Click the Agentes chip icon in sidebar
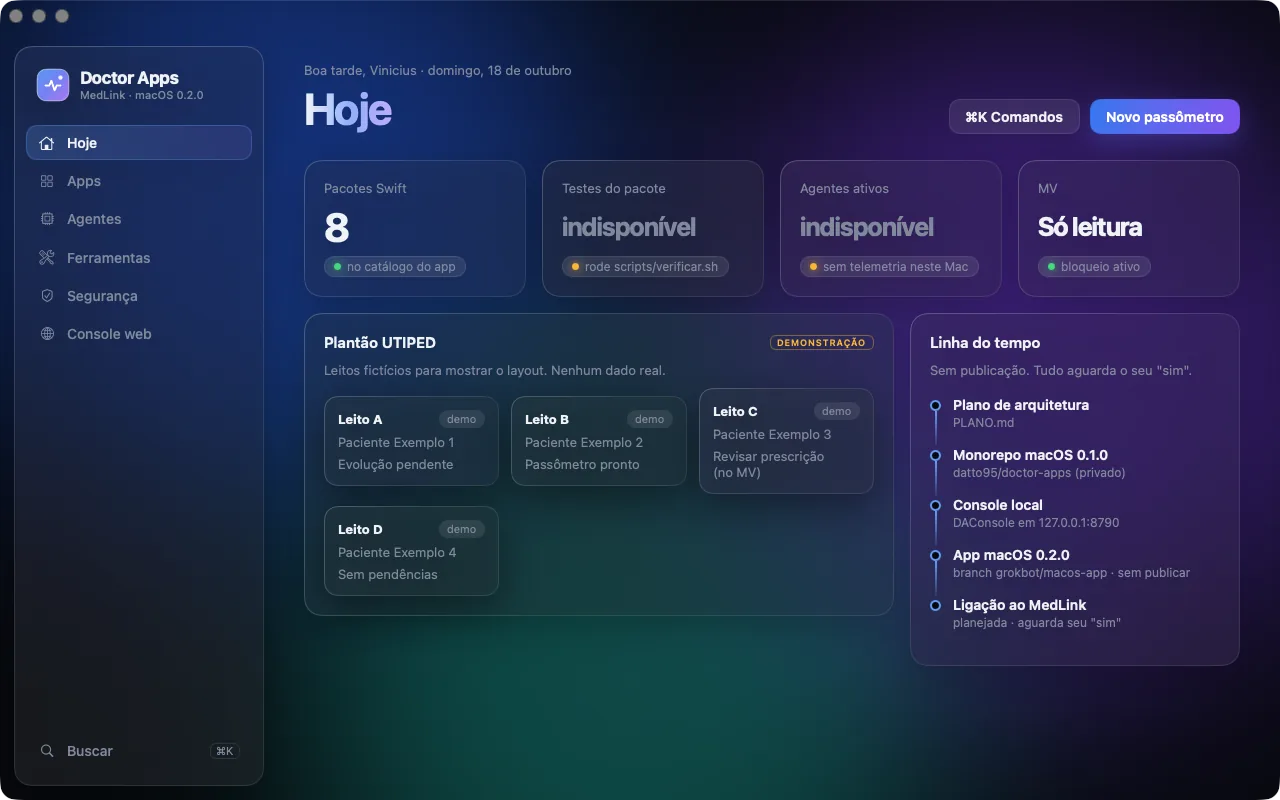Screen dimensions: 1280x800 (x=46, y=219)
